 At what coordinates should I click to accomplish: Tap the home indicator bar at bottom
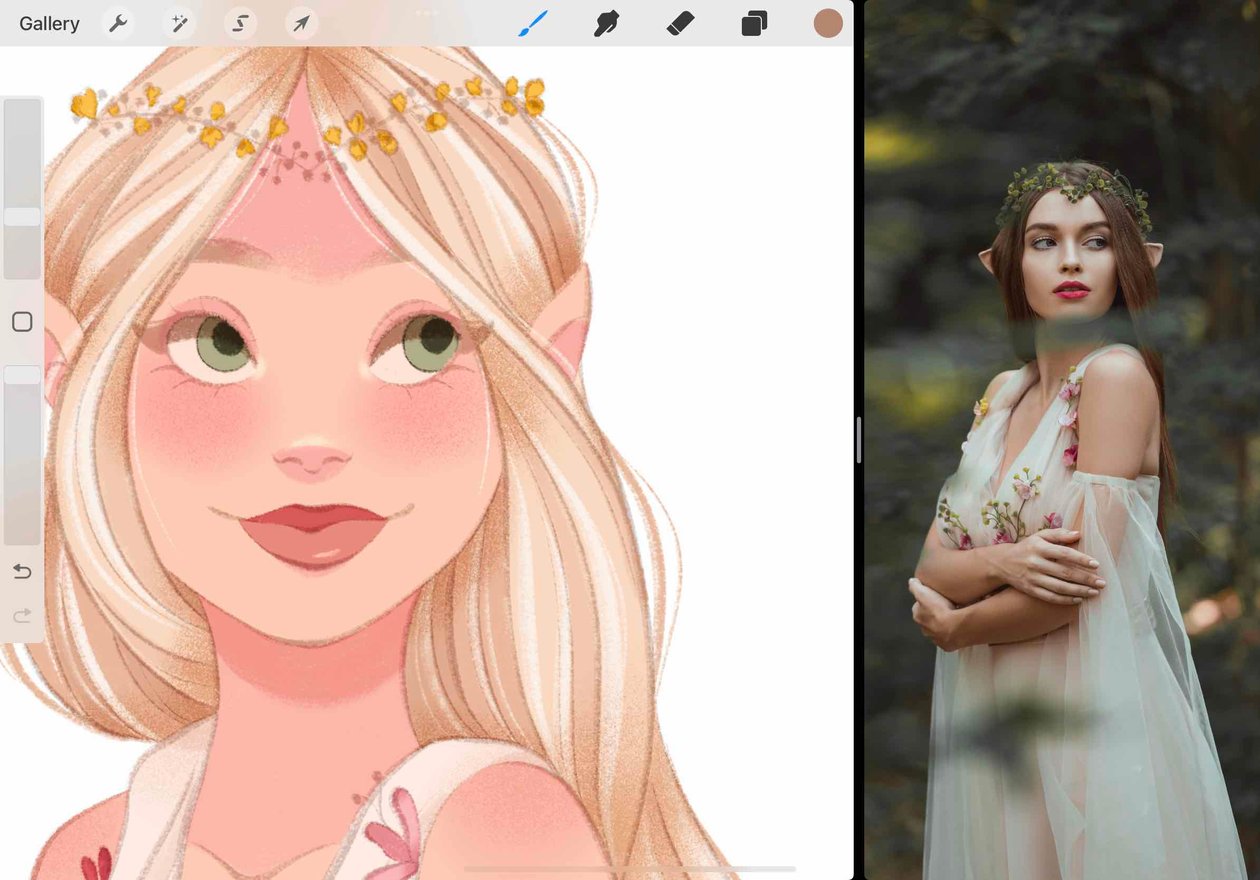630,869
